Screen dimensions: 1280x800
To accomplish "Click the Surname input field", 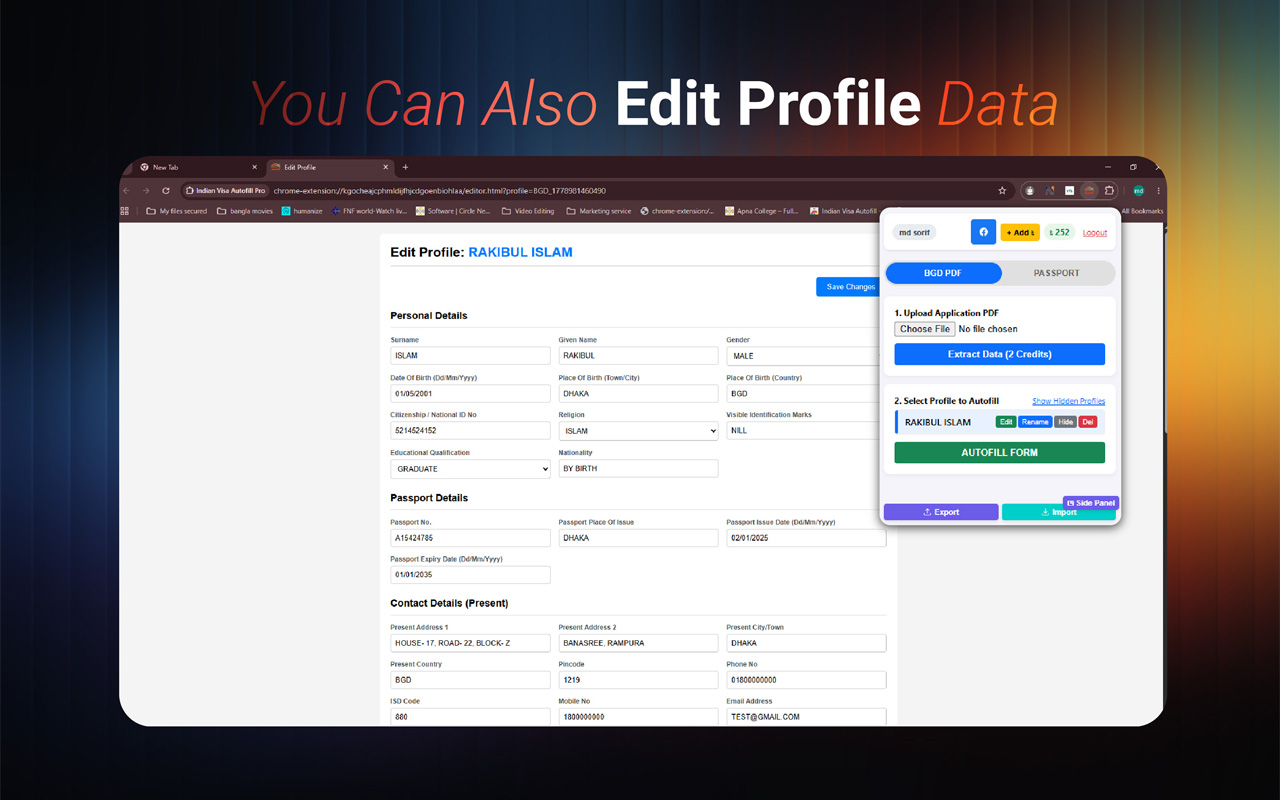I will (470, 356).
